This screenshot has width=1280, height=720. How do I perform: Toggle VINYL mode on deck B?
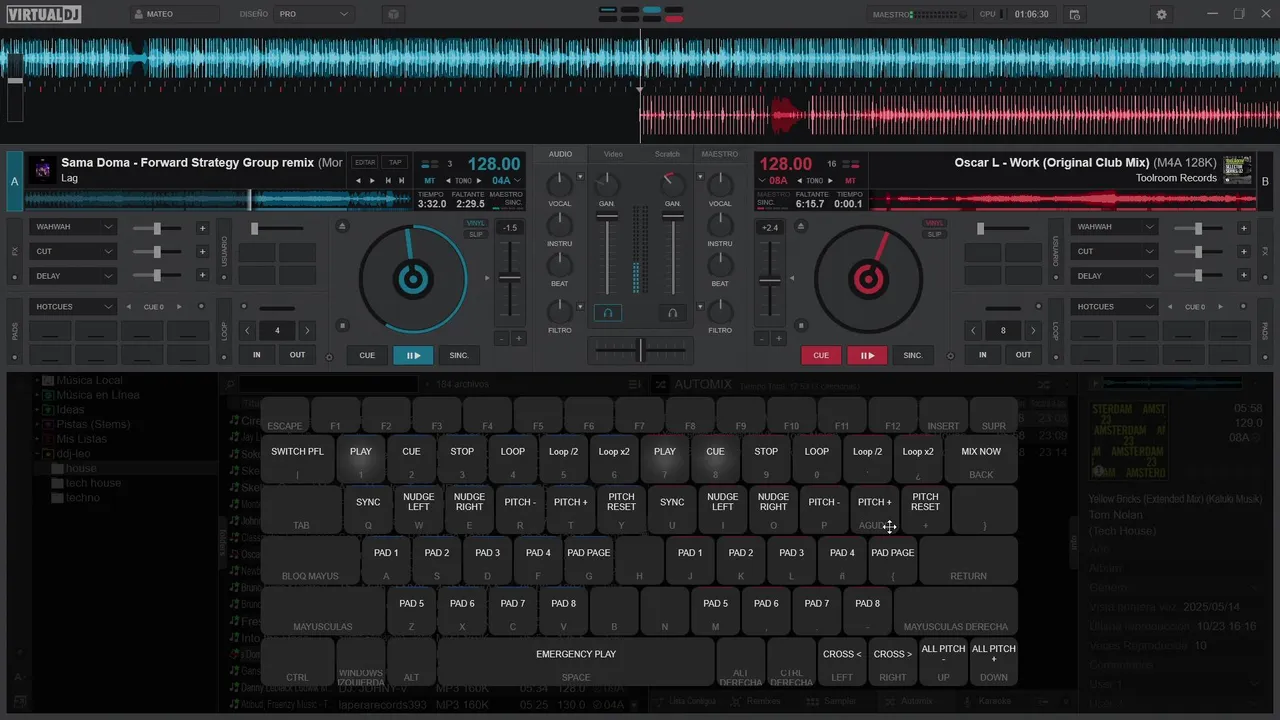934,223
